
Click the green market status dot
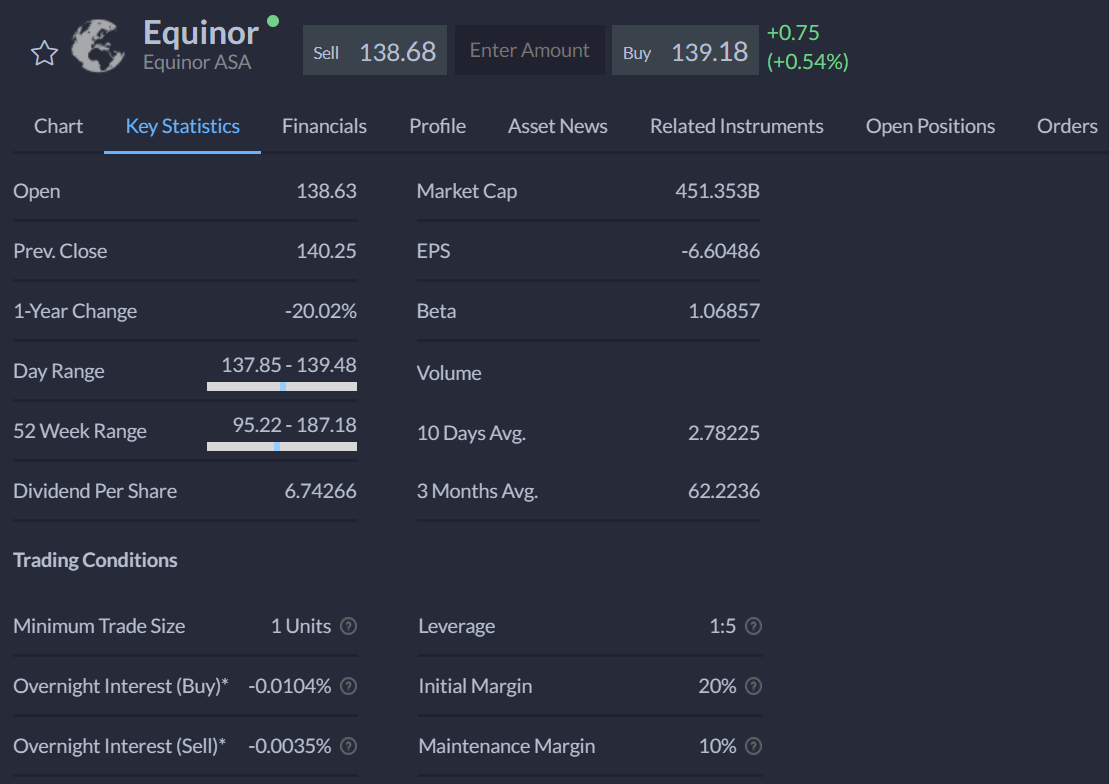pos(273,21)
